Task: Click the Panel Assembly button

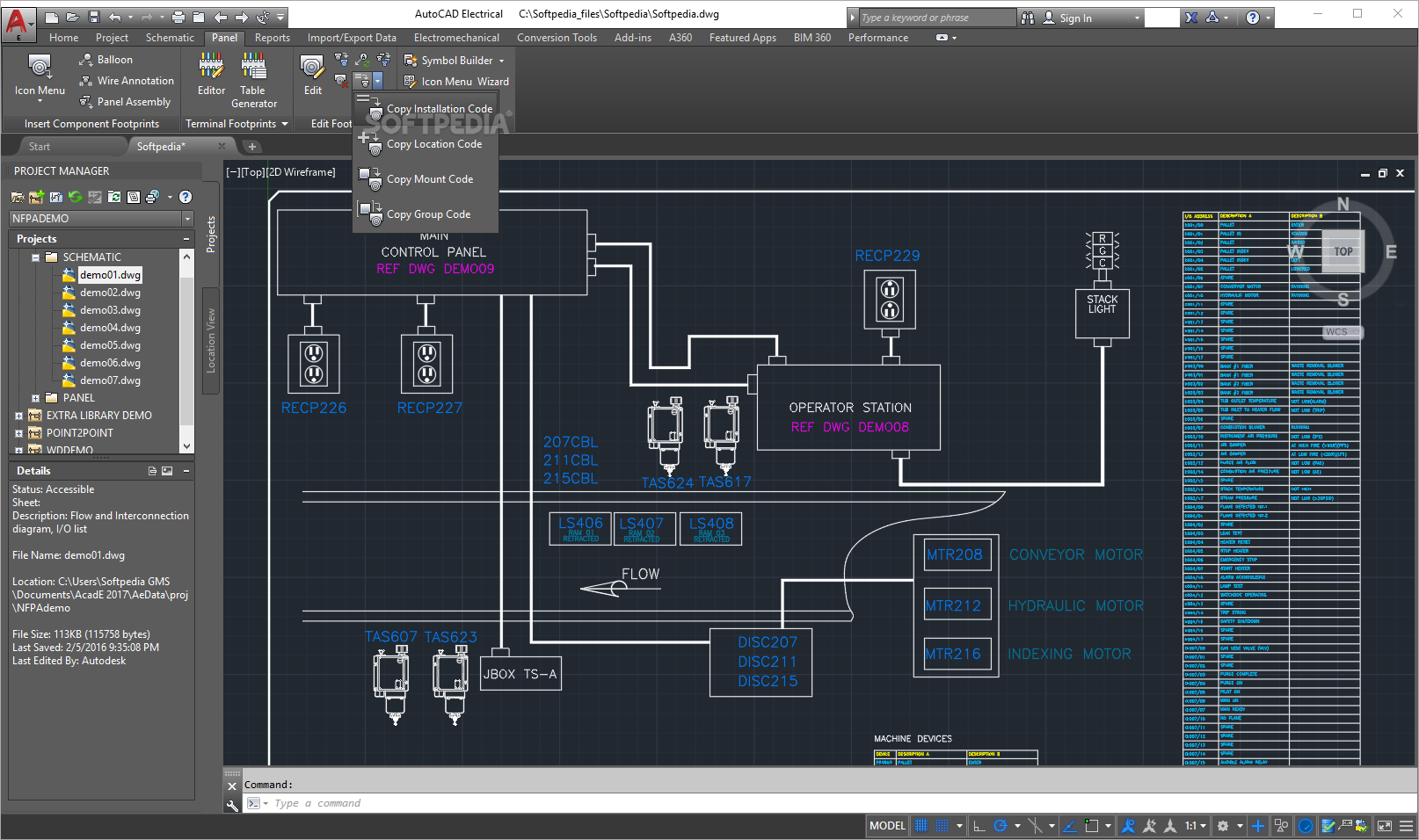Action: tap(124, 102)
